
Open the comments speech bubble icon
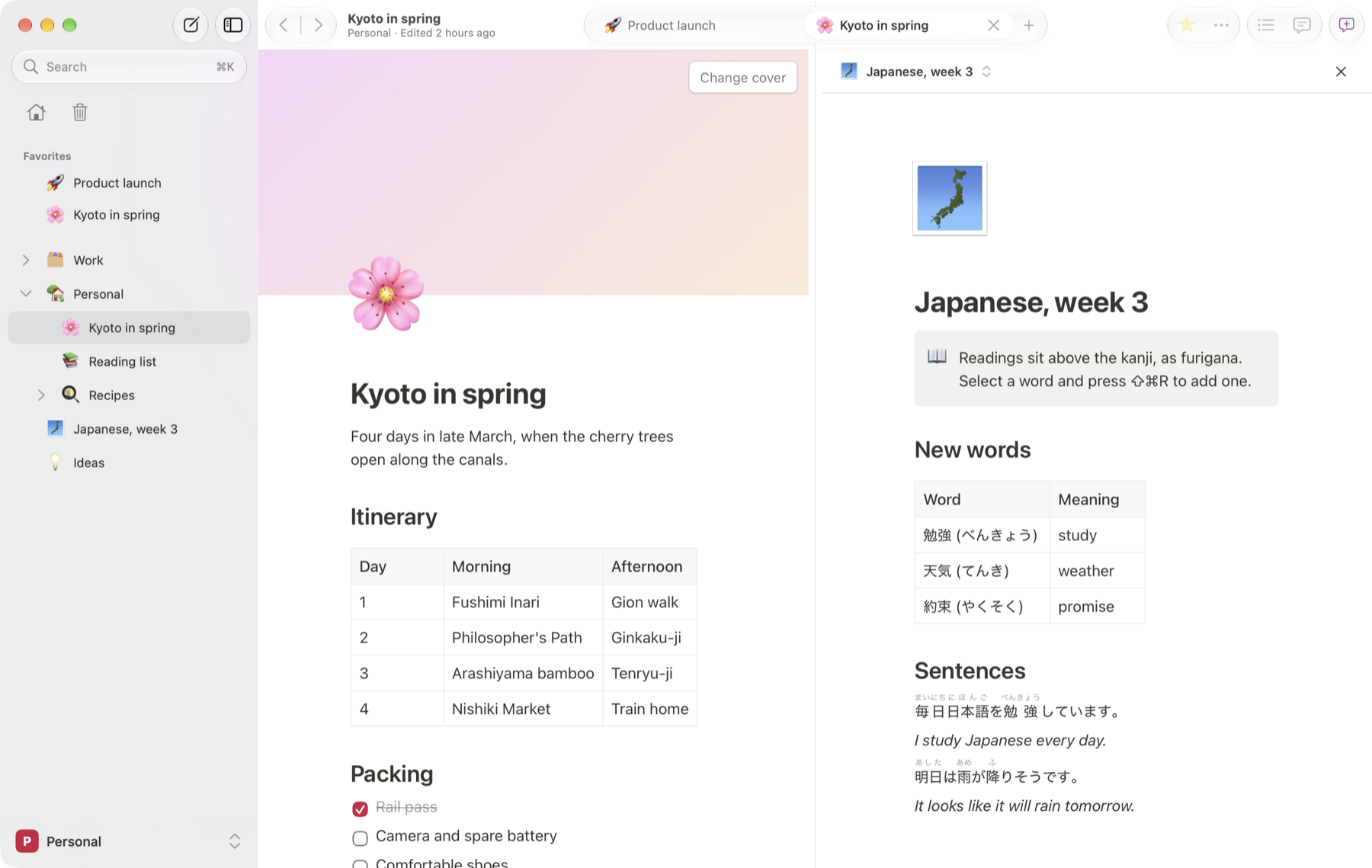1302,25
